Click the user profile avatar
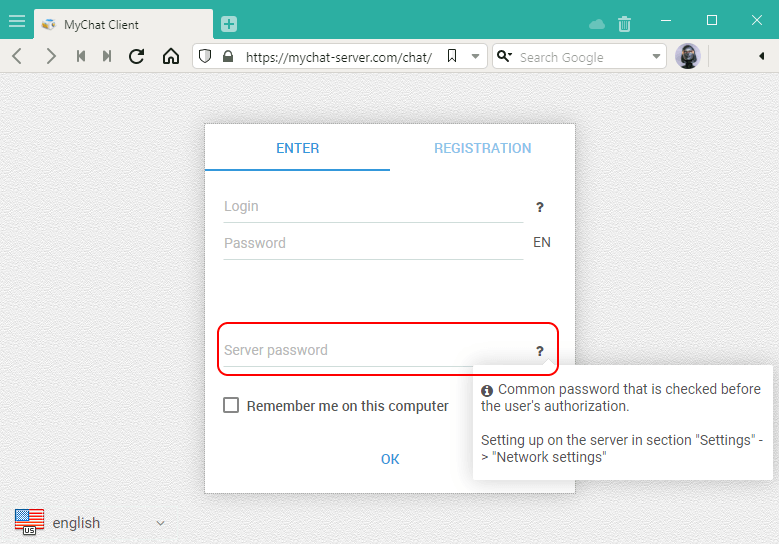The image size is (779, 544). (687, 57)
